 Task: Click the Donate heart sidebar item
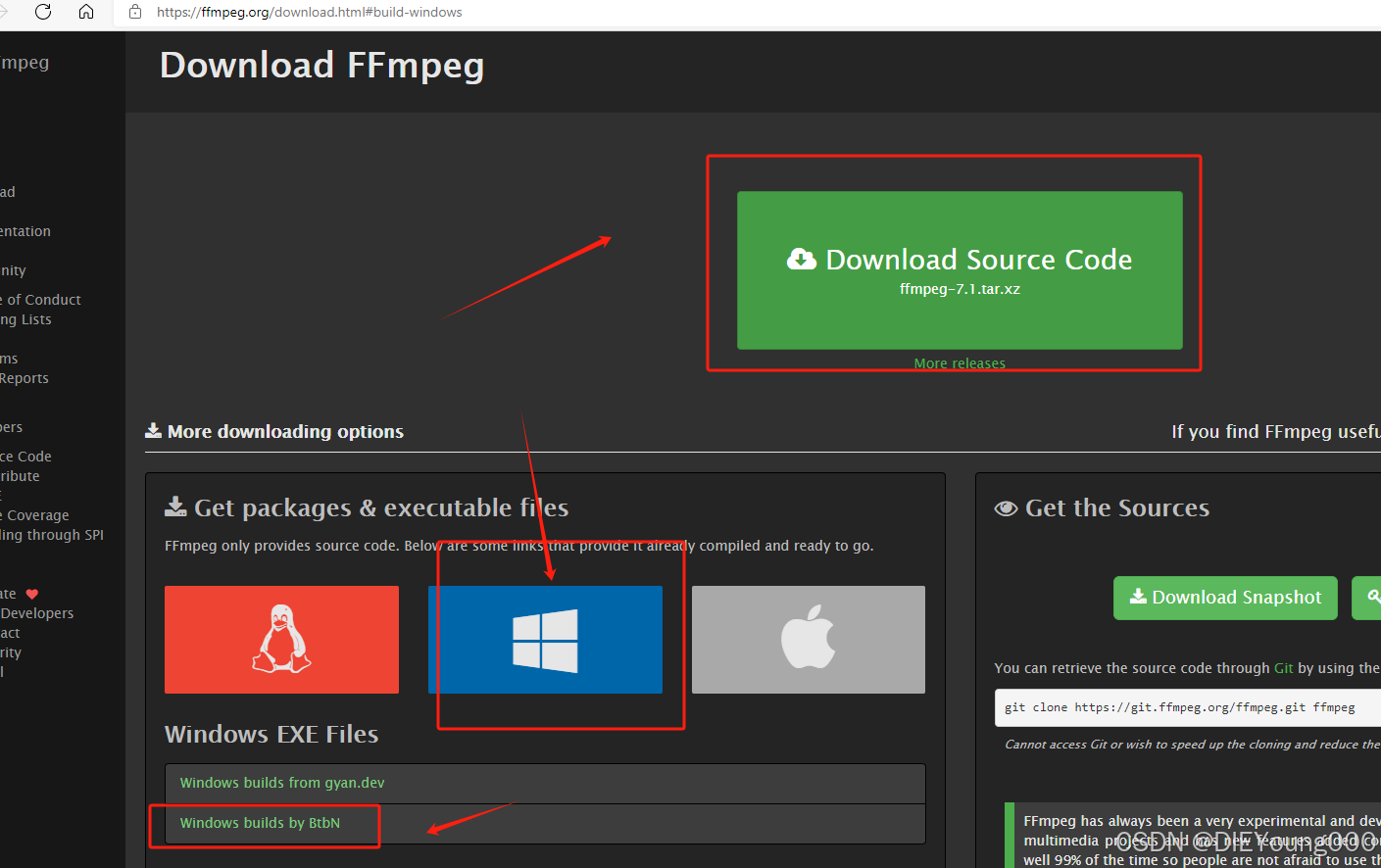(x=19, y=594)
